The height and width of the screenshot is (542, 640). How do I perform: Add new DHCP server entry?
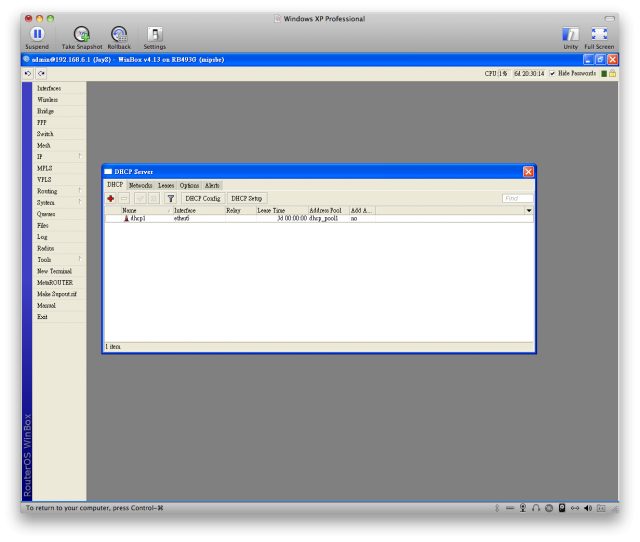(x=111, y=198)
